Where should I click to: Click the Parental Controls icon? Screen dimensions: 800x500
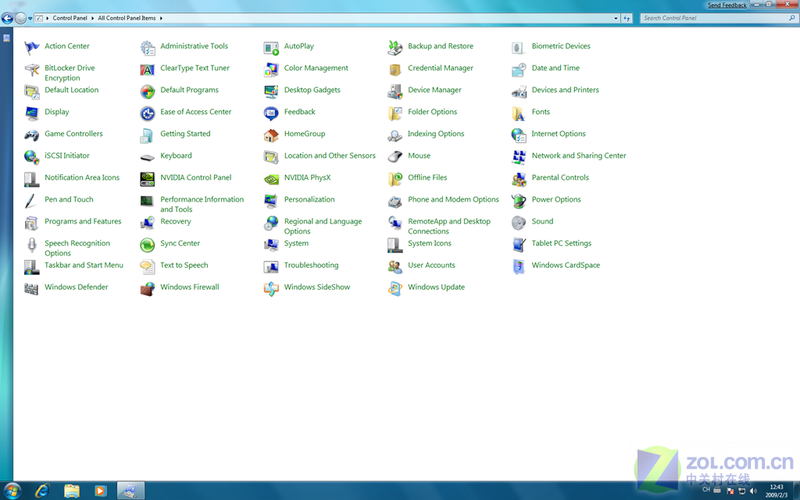pyautogui.click(x=518, y=180)
